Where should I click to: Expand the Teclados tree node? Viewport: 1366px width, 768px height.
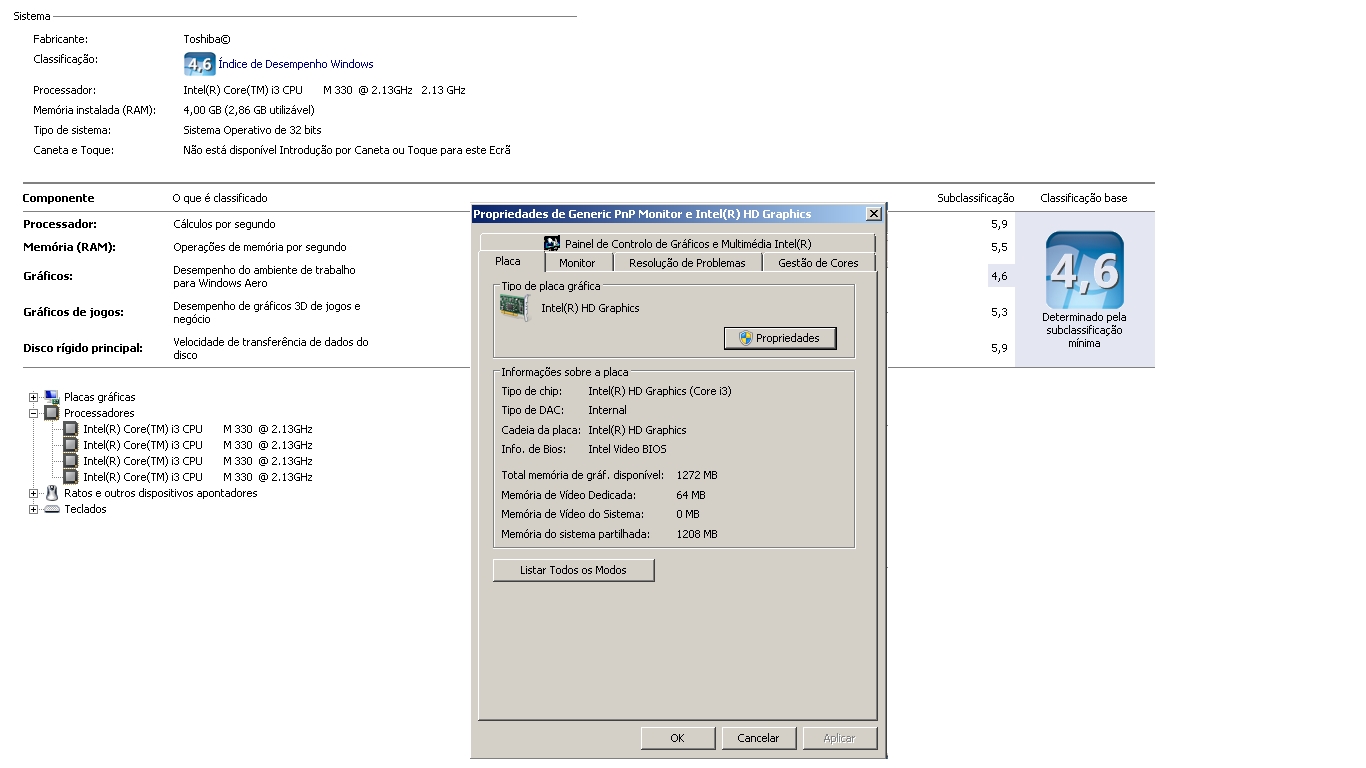point(34,509)
